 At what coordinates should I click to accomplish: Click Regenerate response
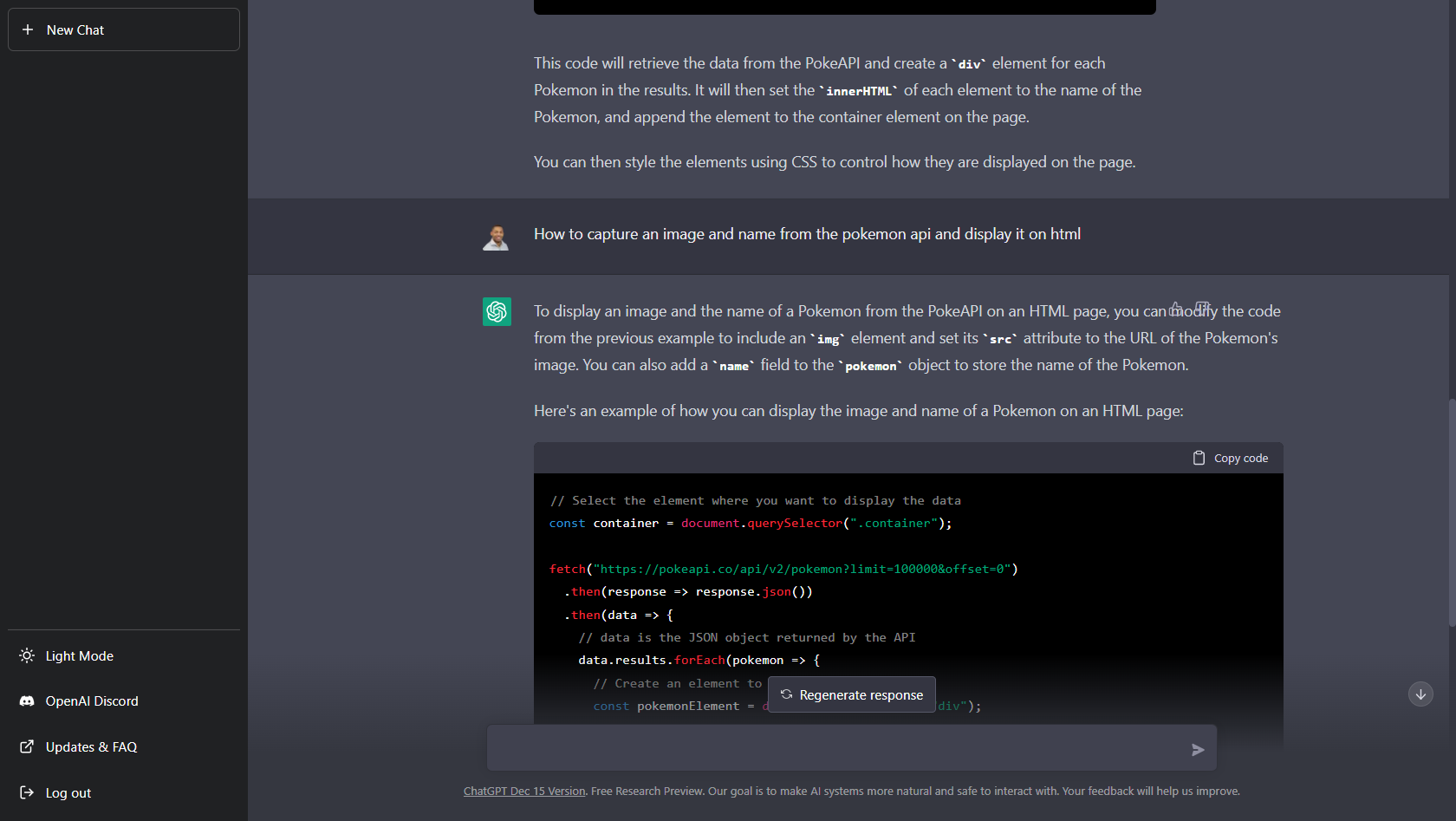852,694
